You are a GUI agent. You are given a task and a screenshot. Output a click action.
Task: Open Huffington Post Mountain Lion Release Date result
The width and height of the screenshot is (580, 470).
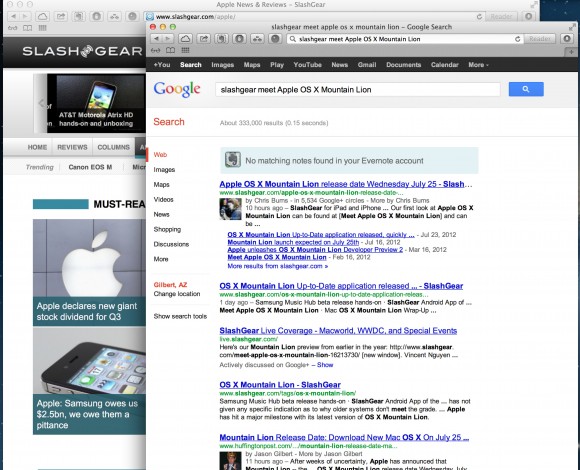click(344, 437)
